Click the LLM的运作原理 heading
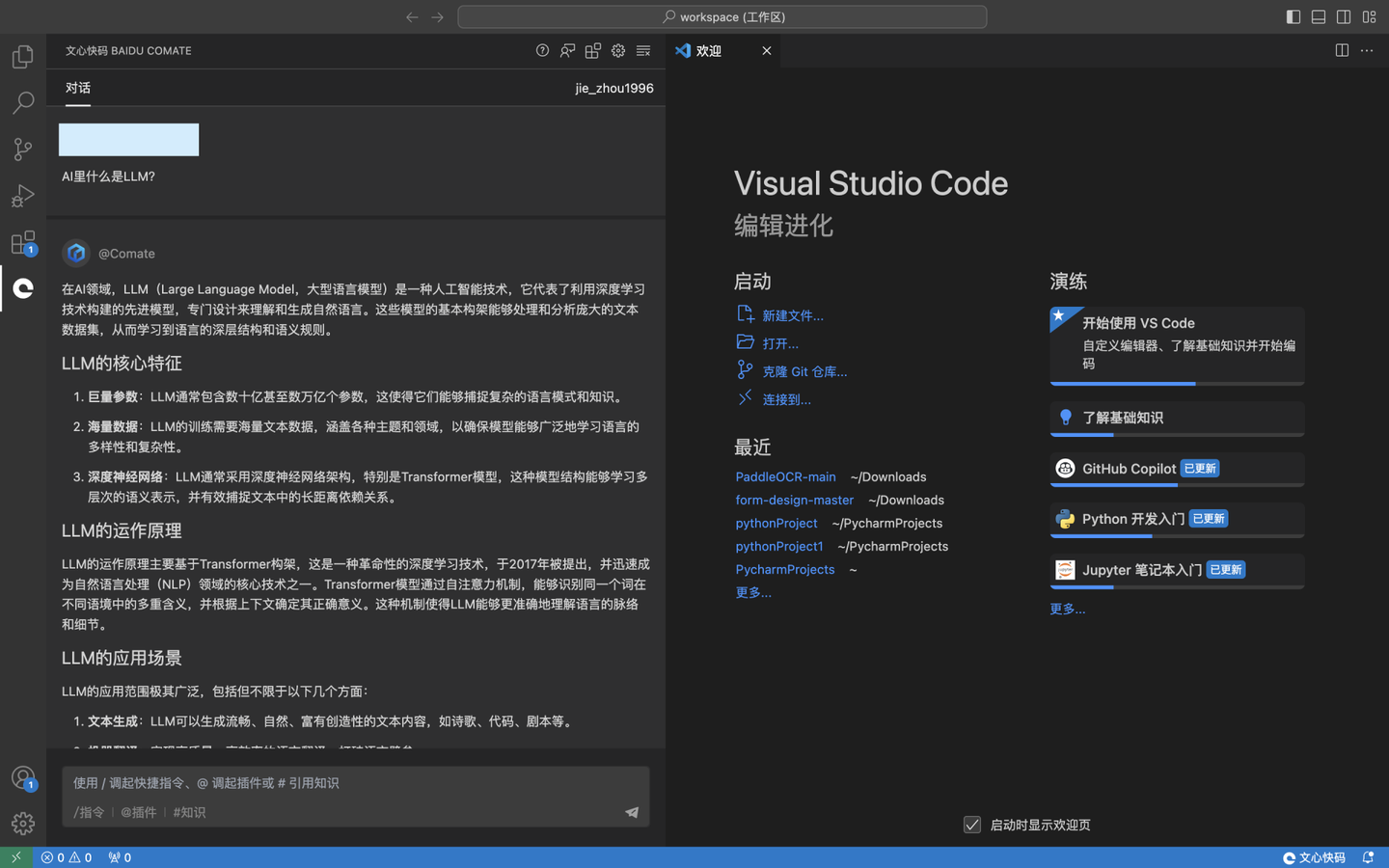Image resolution: width=1389 pixels, height=868 pixels. click(x=122, y=531)
